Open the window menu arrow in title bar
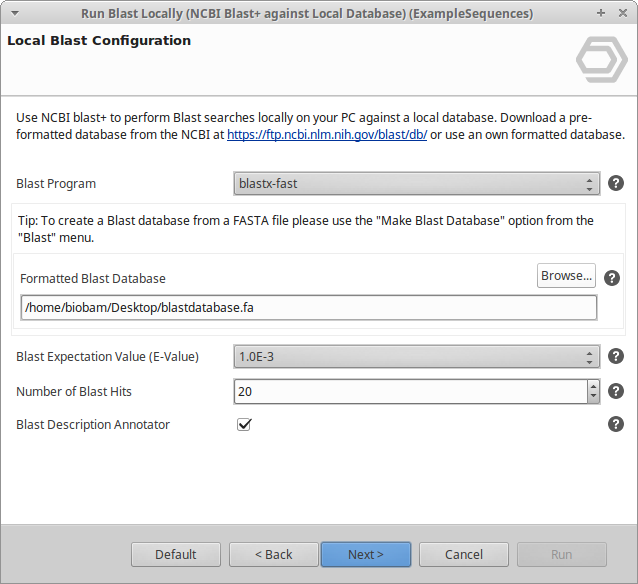Viewport: 638px width, 584px height. point(13,13)
